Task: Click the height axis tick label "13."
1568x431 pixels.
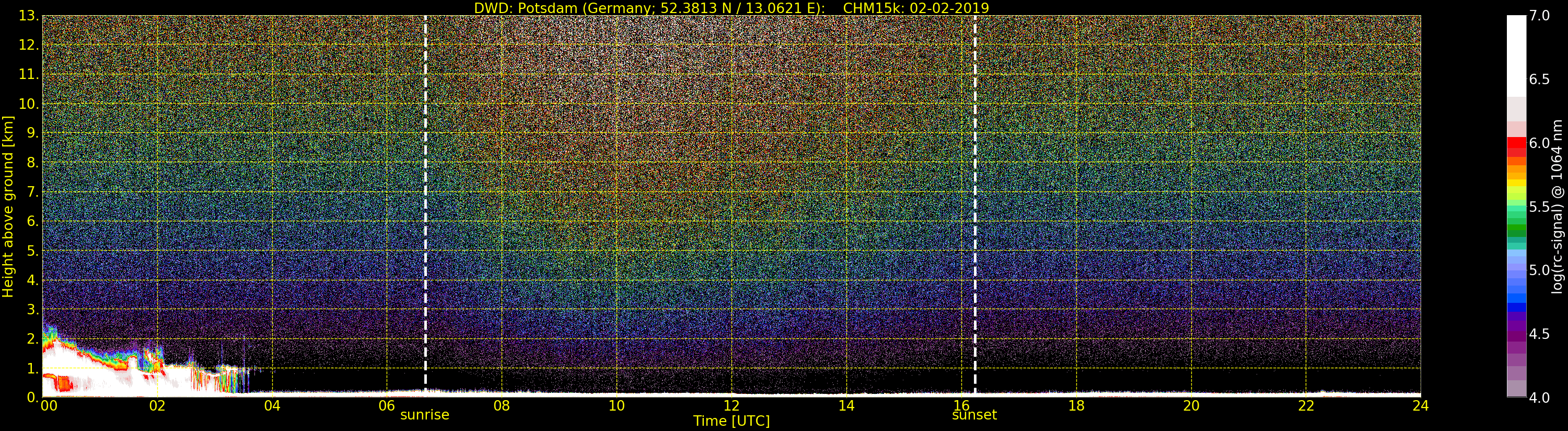Action: (29, 16)
